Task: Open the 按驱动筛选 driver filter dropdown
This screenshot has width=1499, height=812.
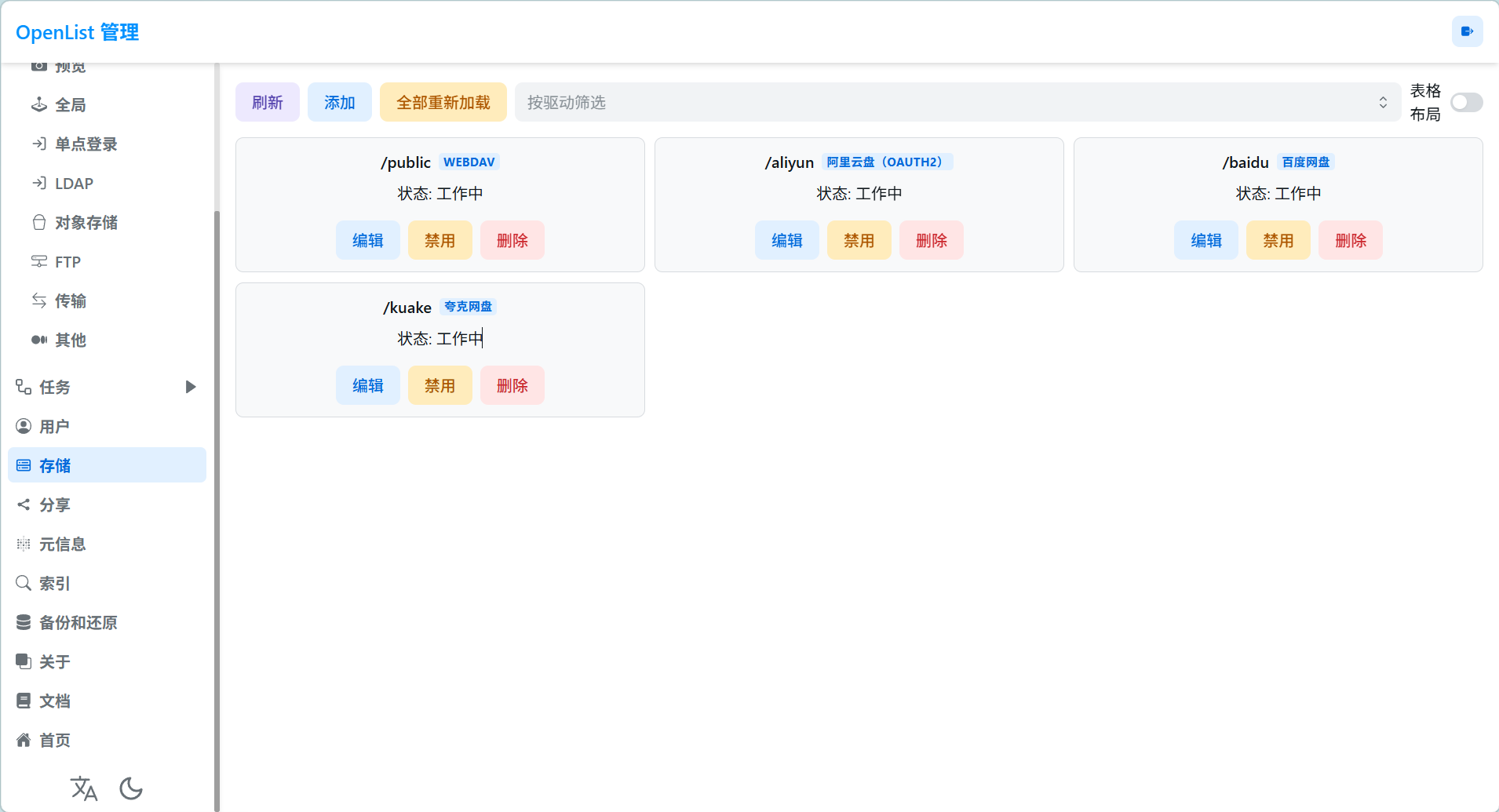Action: [957, 103]
